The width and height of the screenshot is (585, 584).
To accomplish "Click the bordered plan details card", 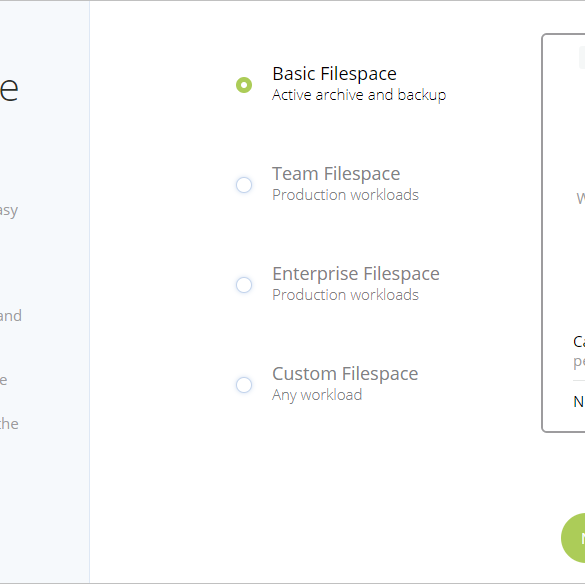I will pos(563,233).
